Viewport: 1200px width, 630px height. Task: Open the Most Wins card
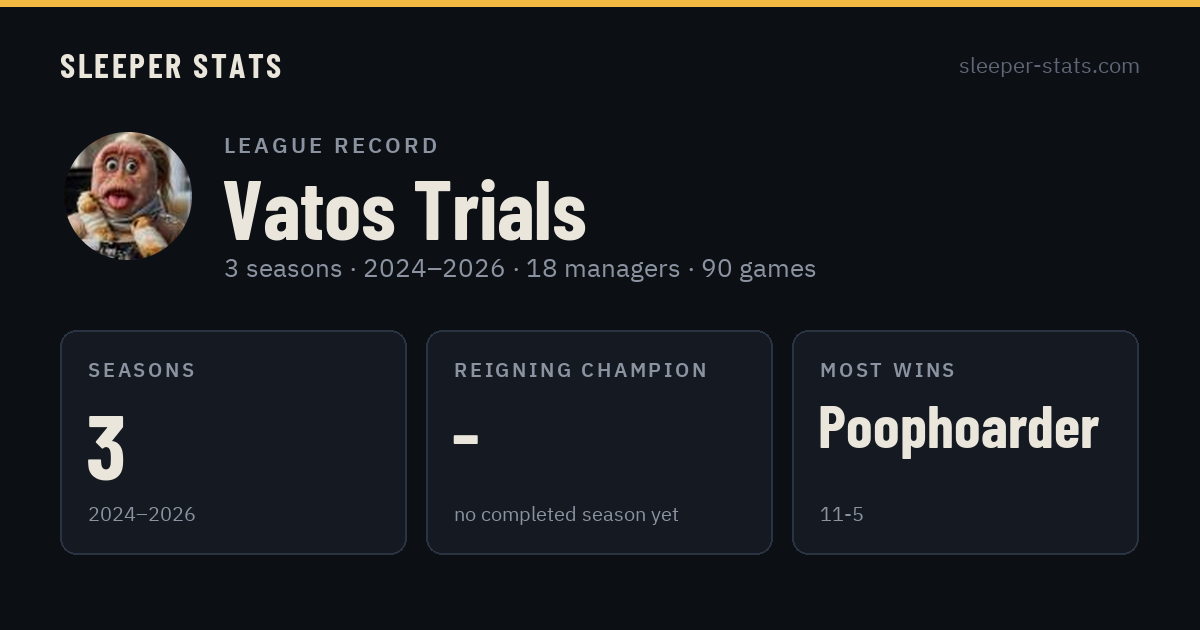(965, 442)
